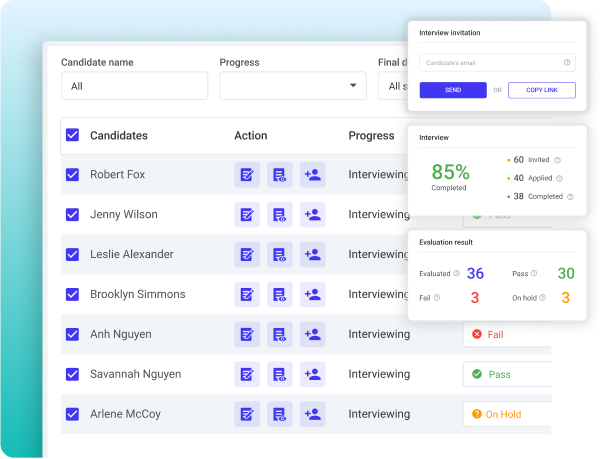This screenshot has width=604, height=459.
Task: Click help icon next to Completed count
Action: 570,197
